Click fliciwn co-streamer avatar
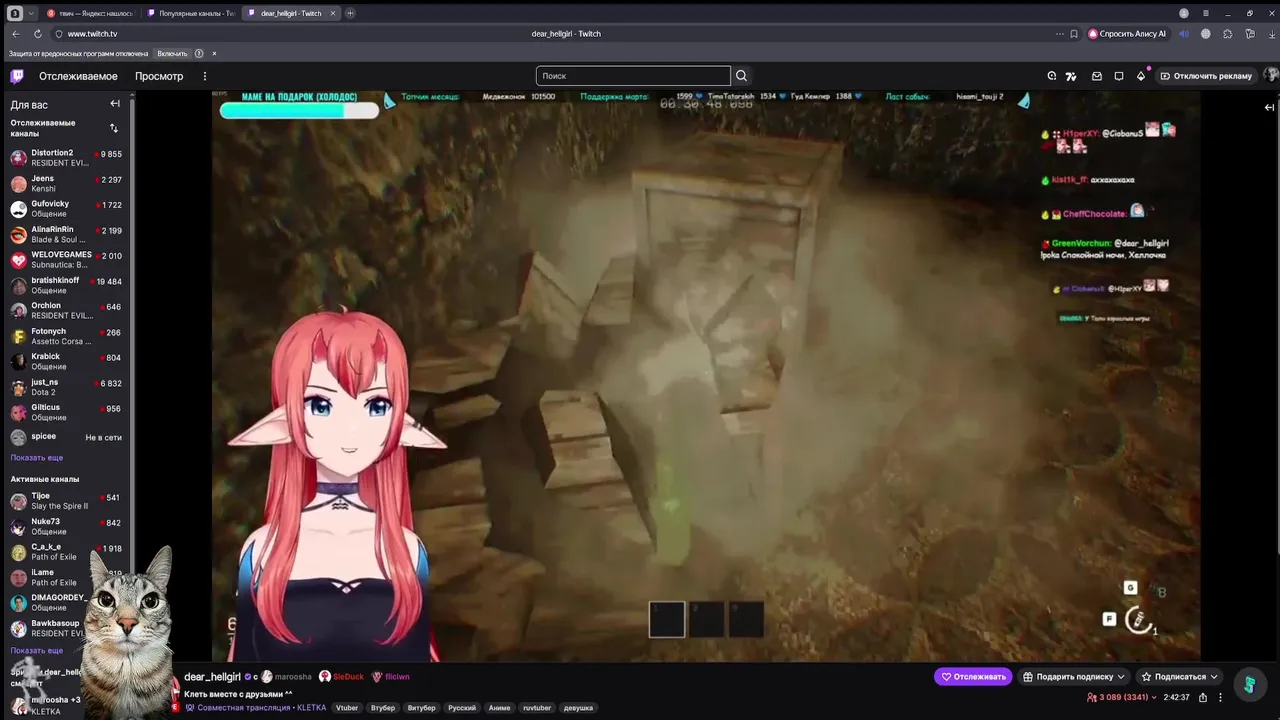Viewport: 1280px width, 720px height. tap(377, 677)
